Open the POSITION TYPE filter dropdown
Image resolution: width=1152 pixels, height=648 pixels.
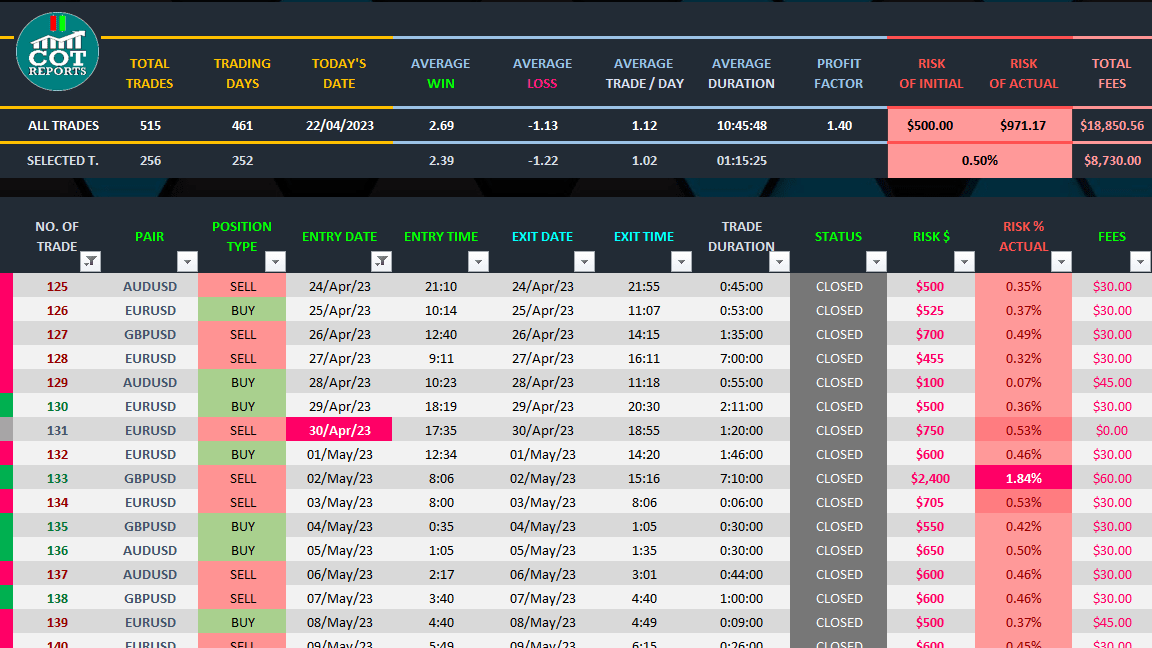point(276,261)
